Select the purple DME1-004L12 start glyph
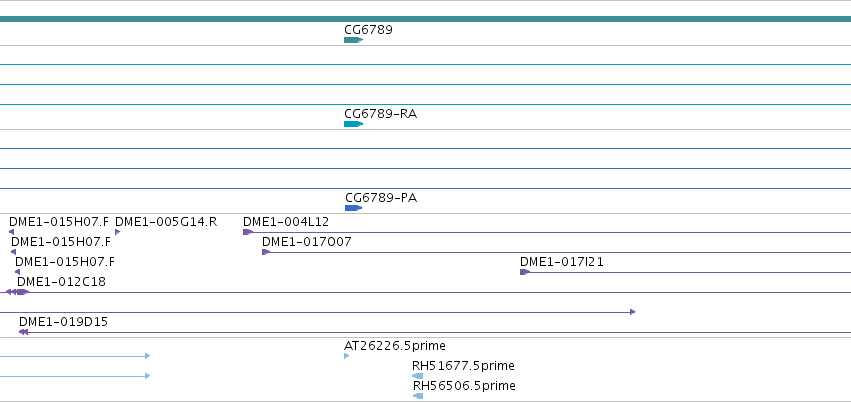 coord(247,232)
